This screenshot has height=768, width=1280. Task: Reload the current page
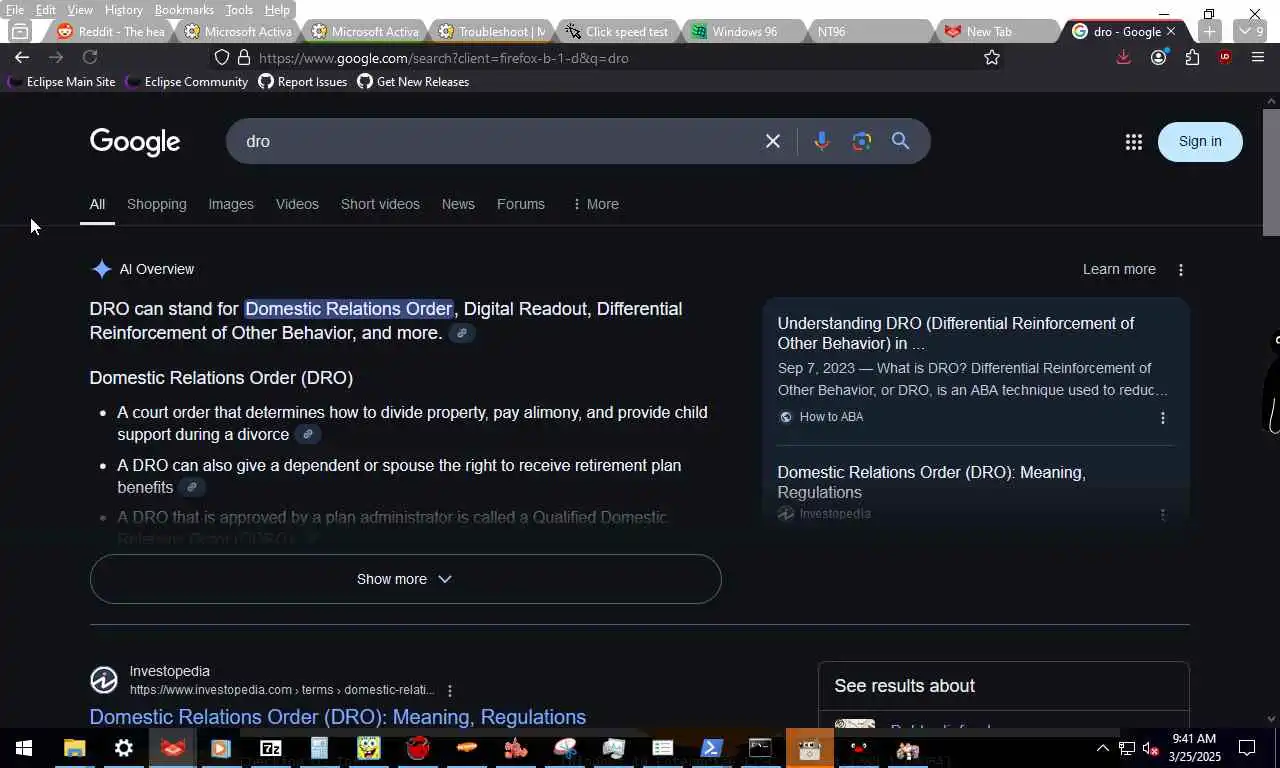[90, 58]
